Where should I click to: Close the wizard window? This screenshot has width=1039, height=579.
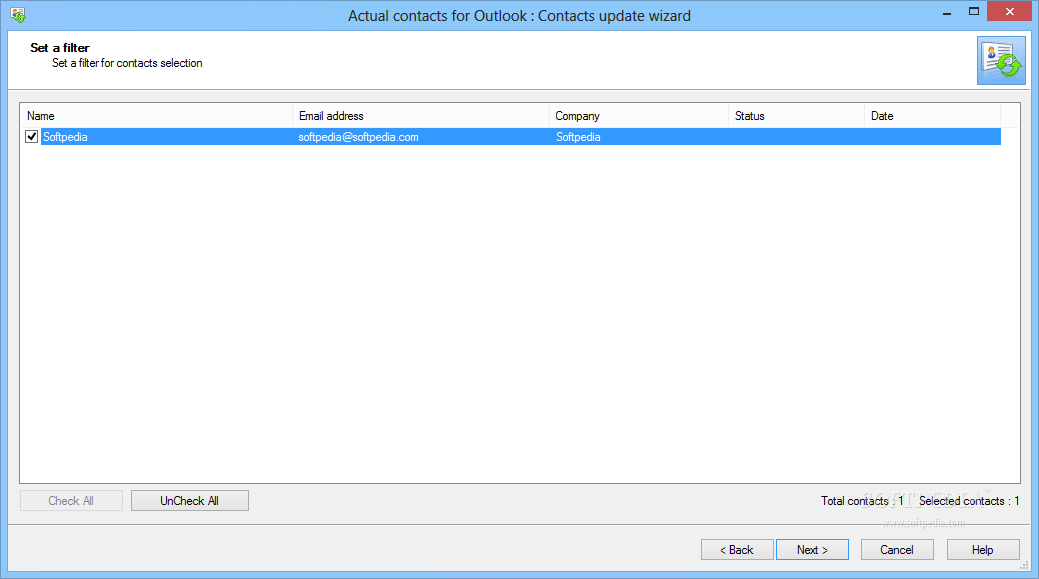(x=1010, y=11)
